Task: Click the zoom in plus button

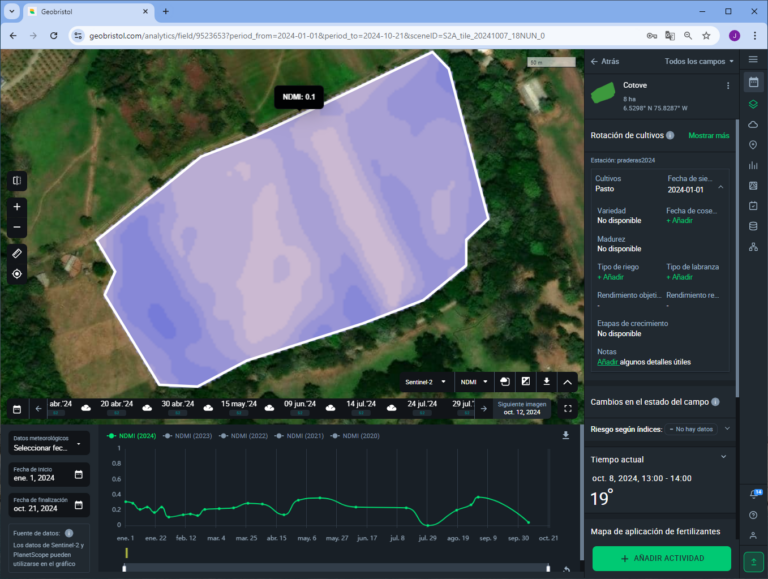Action: coord(17,206)
